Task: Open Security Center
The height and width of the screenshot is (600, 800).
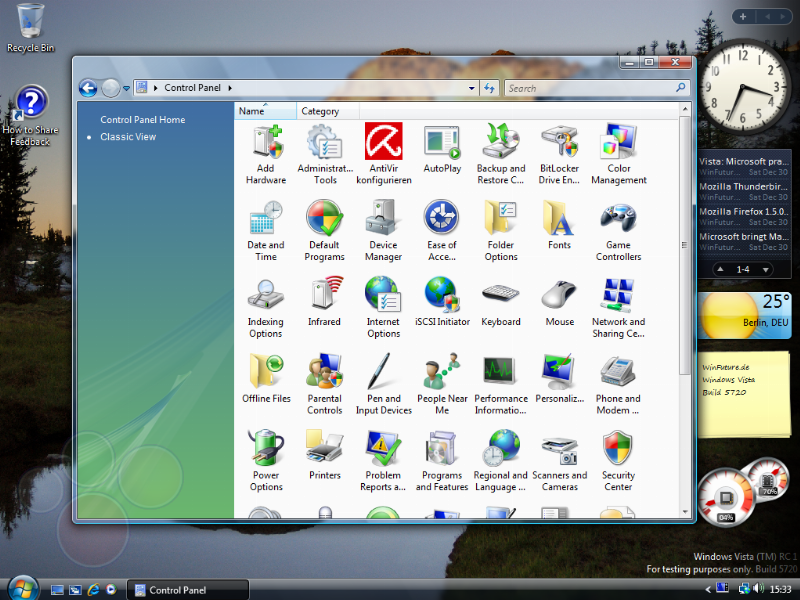Action: (x=618, y=461)
